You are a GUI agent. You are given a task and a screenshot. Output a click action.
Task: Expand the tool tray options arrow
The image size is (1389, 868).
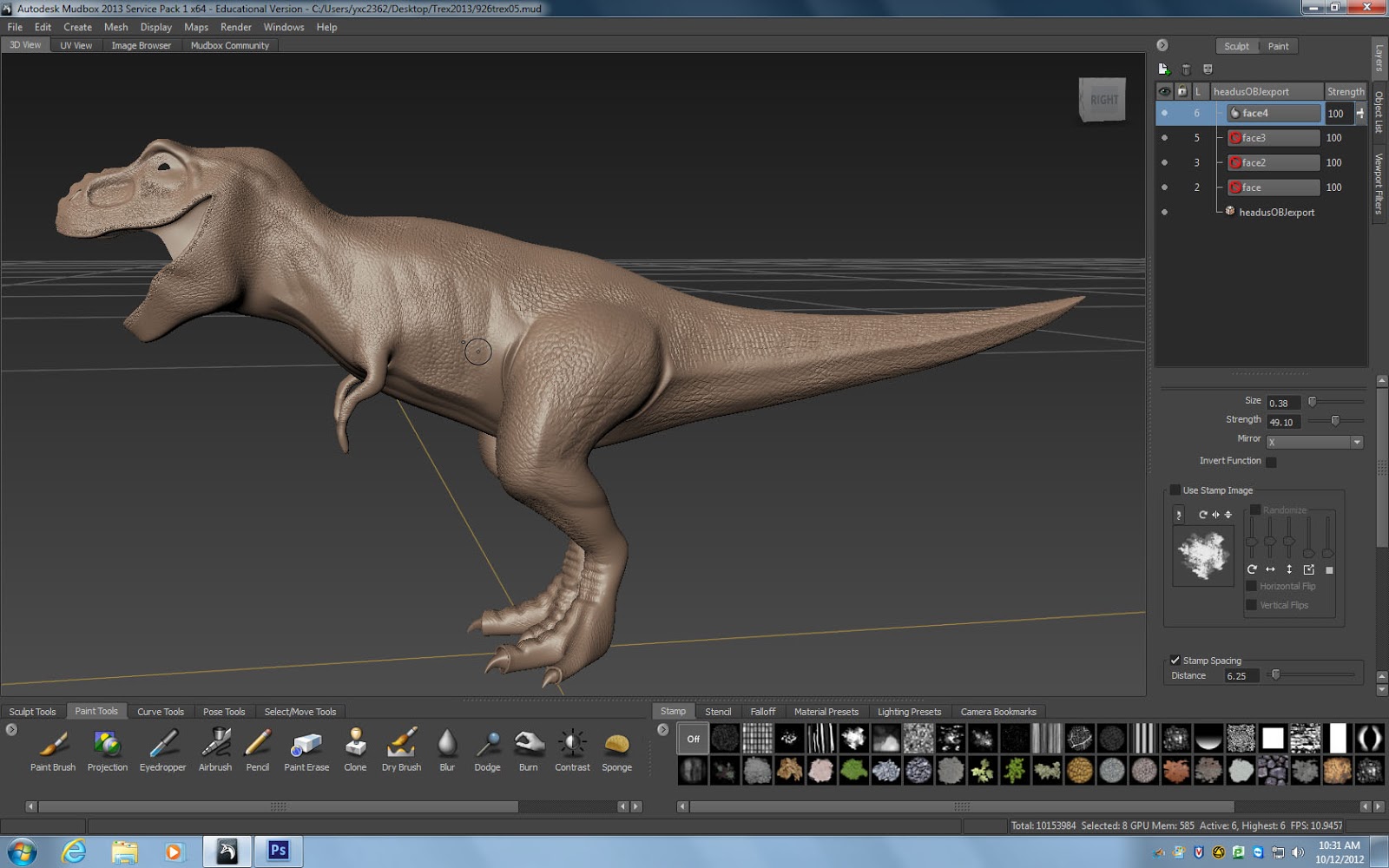click(x=11, y=730)
